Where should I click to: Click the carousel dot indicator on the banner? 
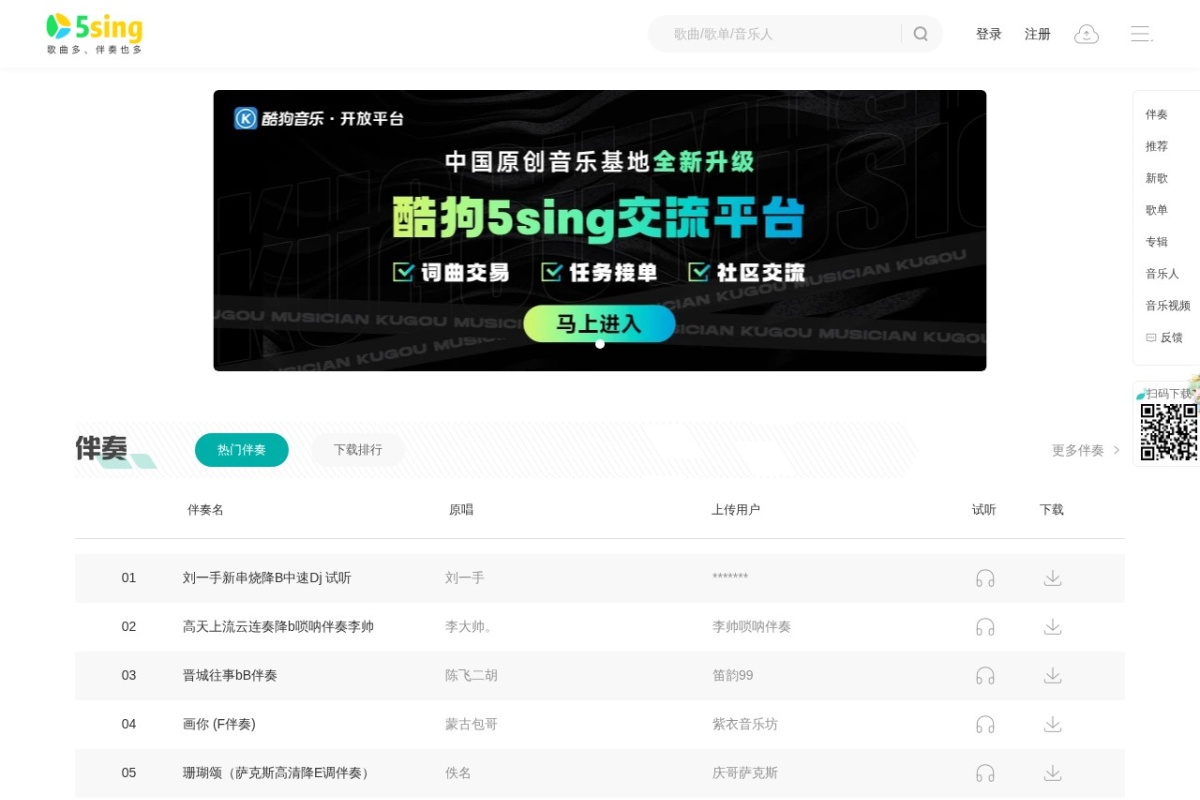coord(600,343)
